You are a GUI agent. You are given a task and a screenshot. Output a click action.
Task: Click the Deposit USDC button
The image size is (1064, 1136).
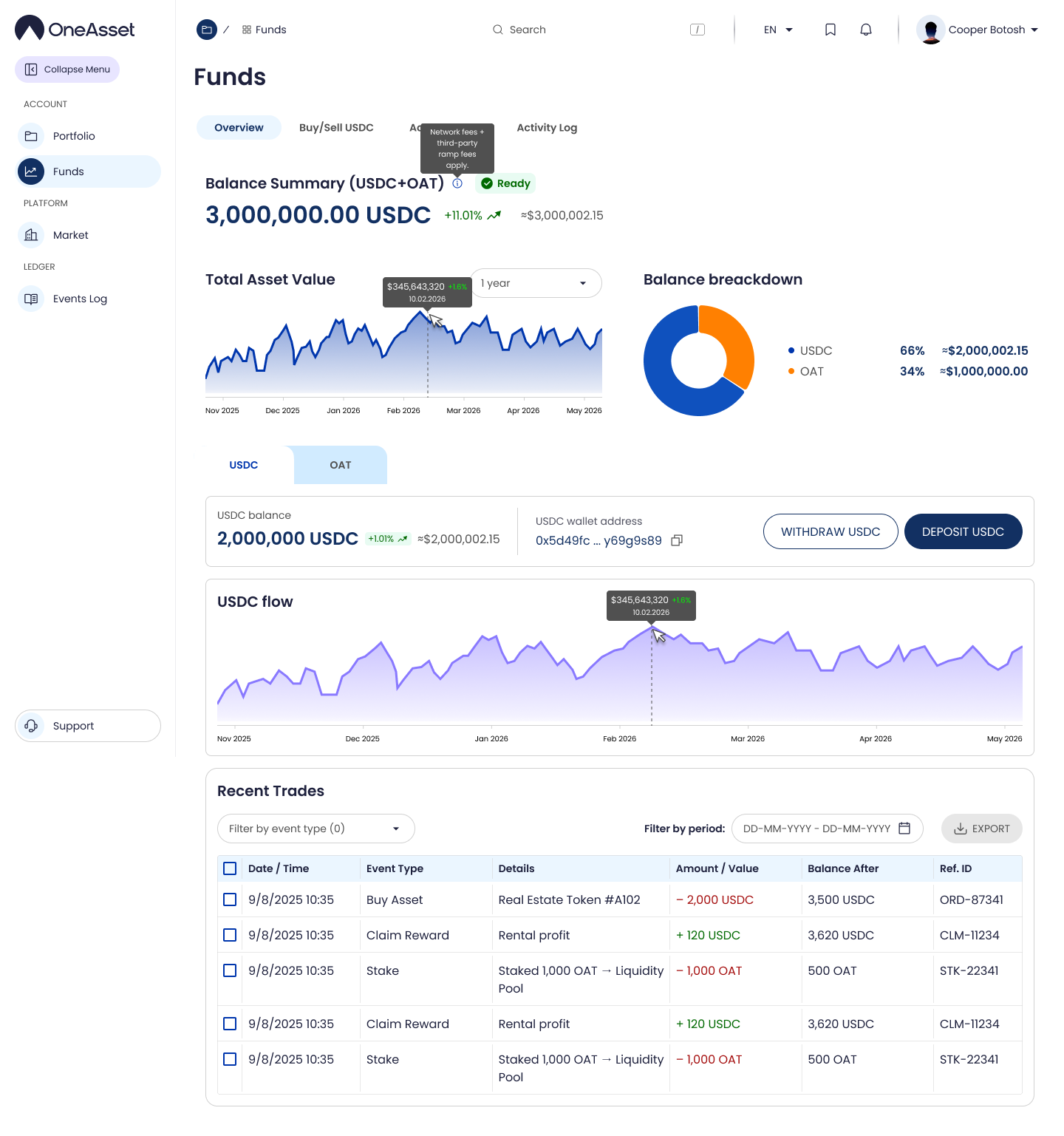click(x=963, y=531)
